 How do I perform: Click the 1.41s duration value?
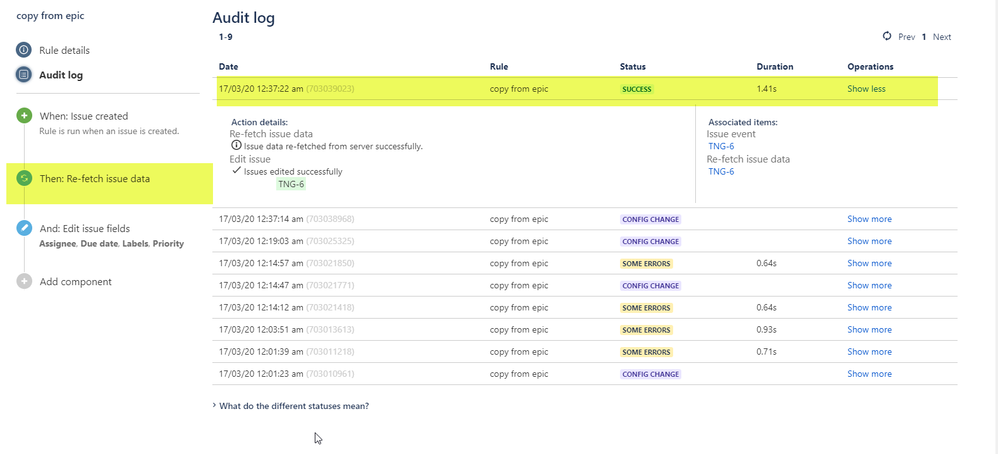[x=766, y=89]
